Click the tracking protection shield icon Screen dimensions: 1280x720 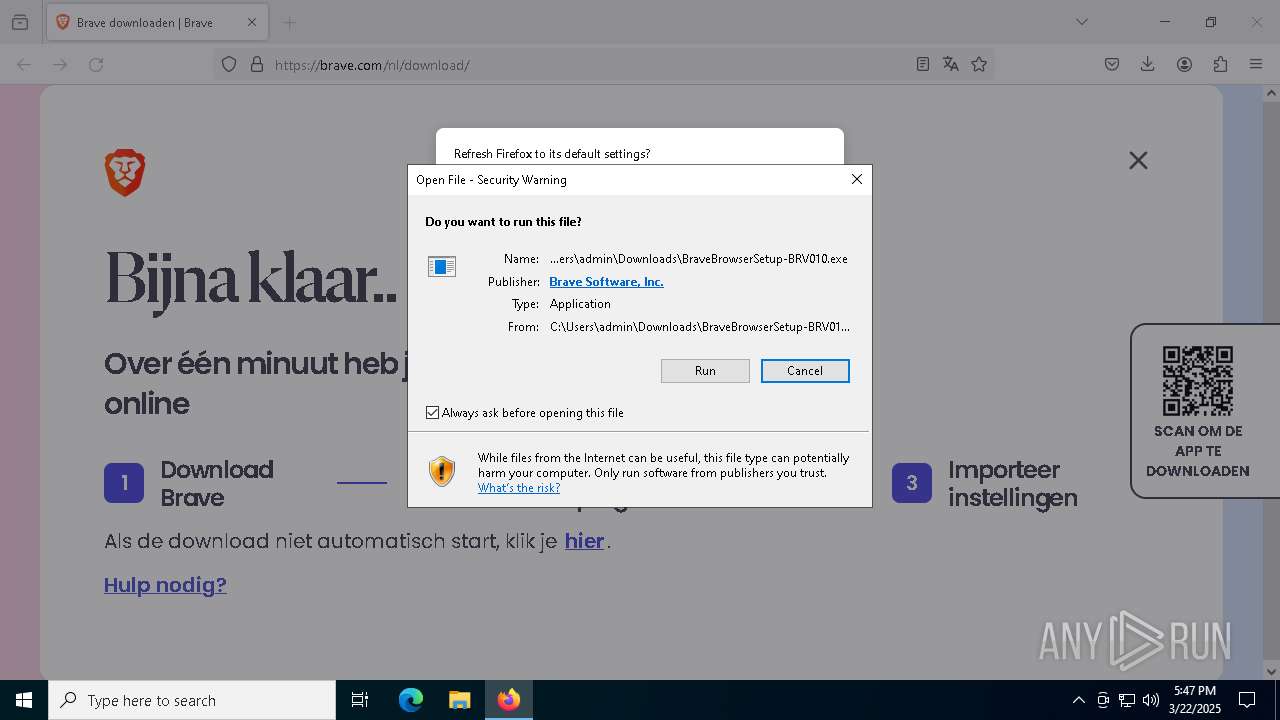click(x=229, y=65)
